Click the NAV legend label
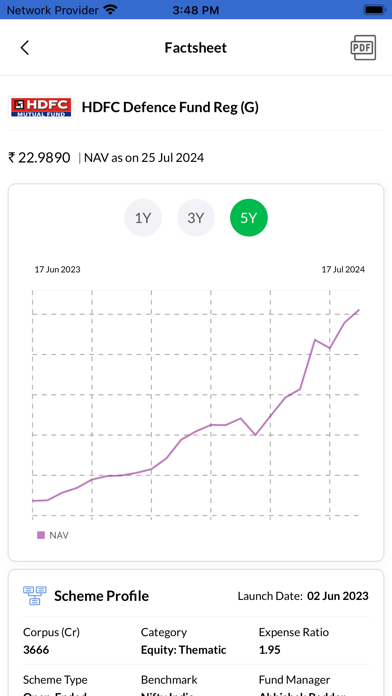The width and height of the screenshot is (392, 696). click(59, 535)
